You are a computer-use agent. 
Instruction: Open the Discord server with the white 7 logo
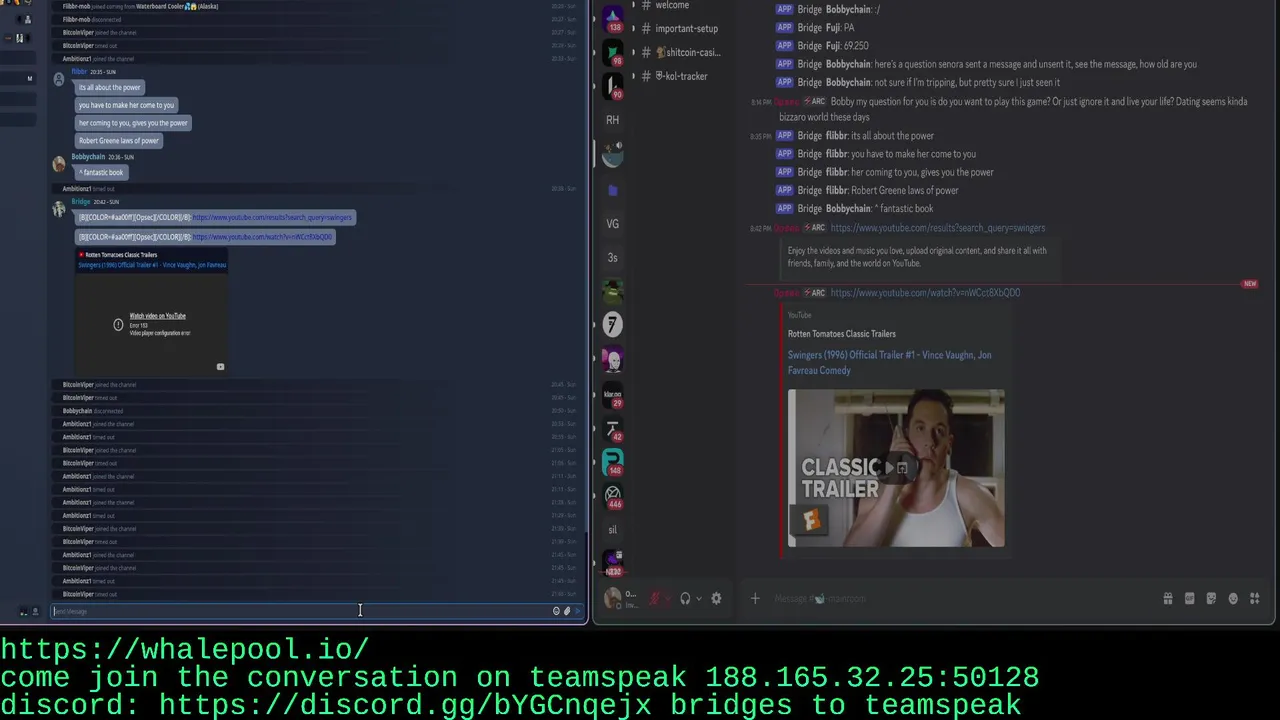pyautogui.click(x=613, y=324)
